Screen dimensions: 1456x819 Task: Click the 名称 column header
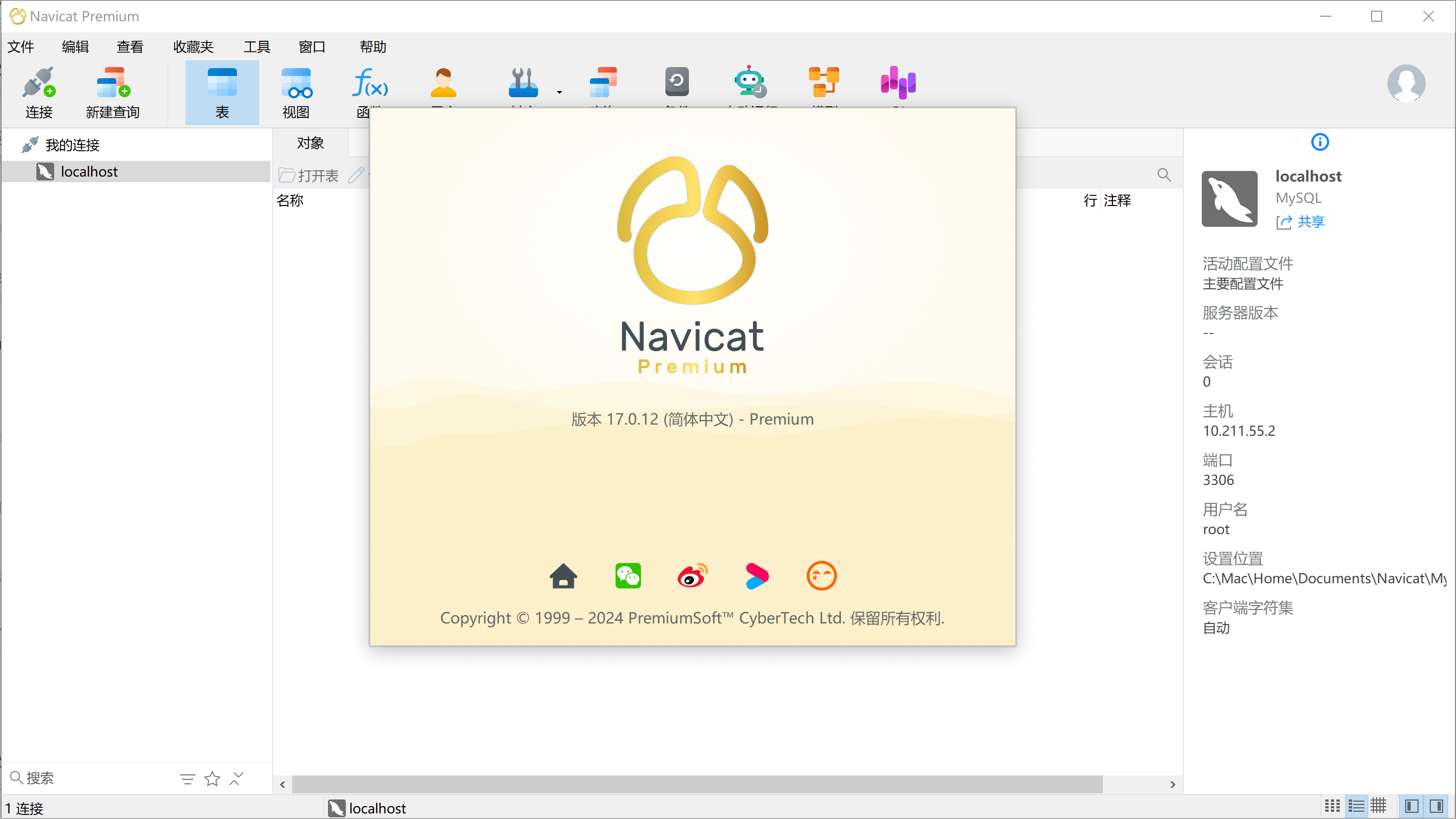[x=290, y=201]
